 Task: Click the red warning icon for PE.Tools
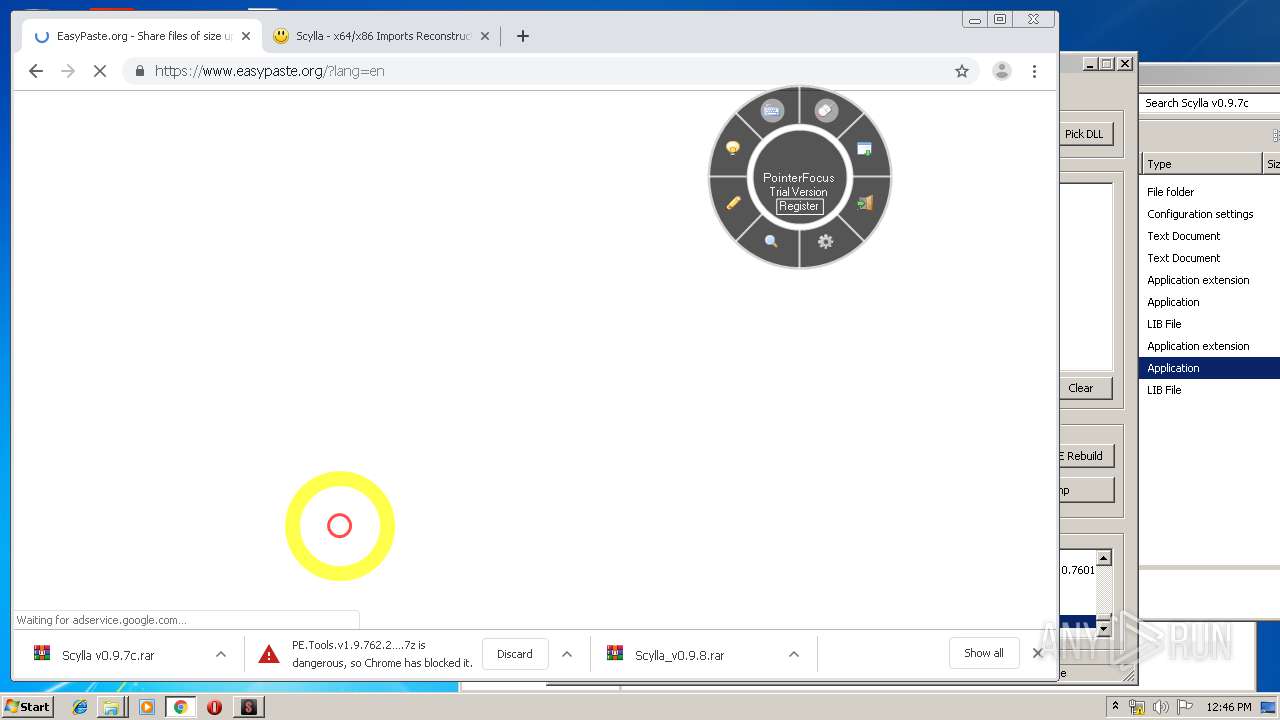(x=268, y=654)
